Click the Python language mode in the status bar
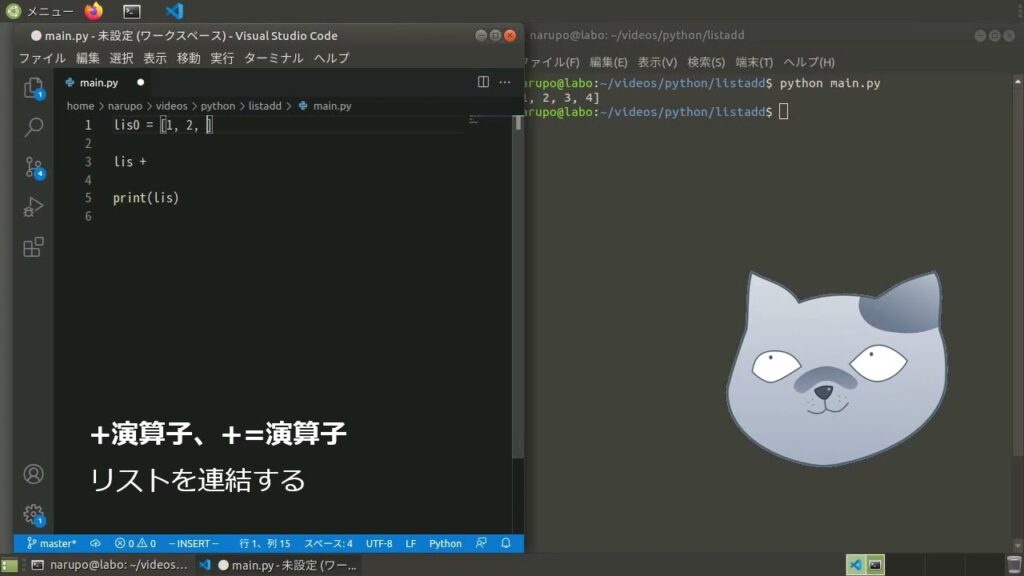 [x=444, y=543]
